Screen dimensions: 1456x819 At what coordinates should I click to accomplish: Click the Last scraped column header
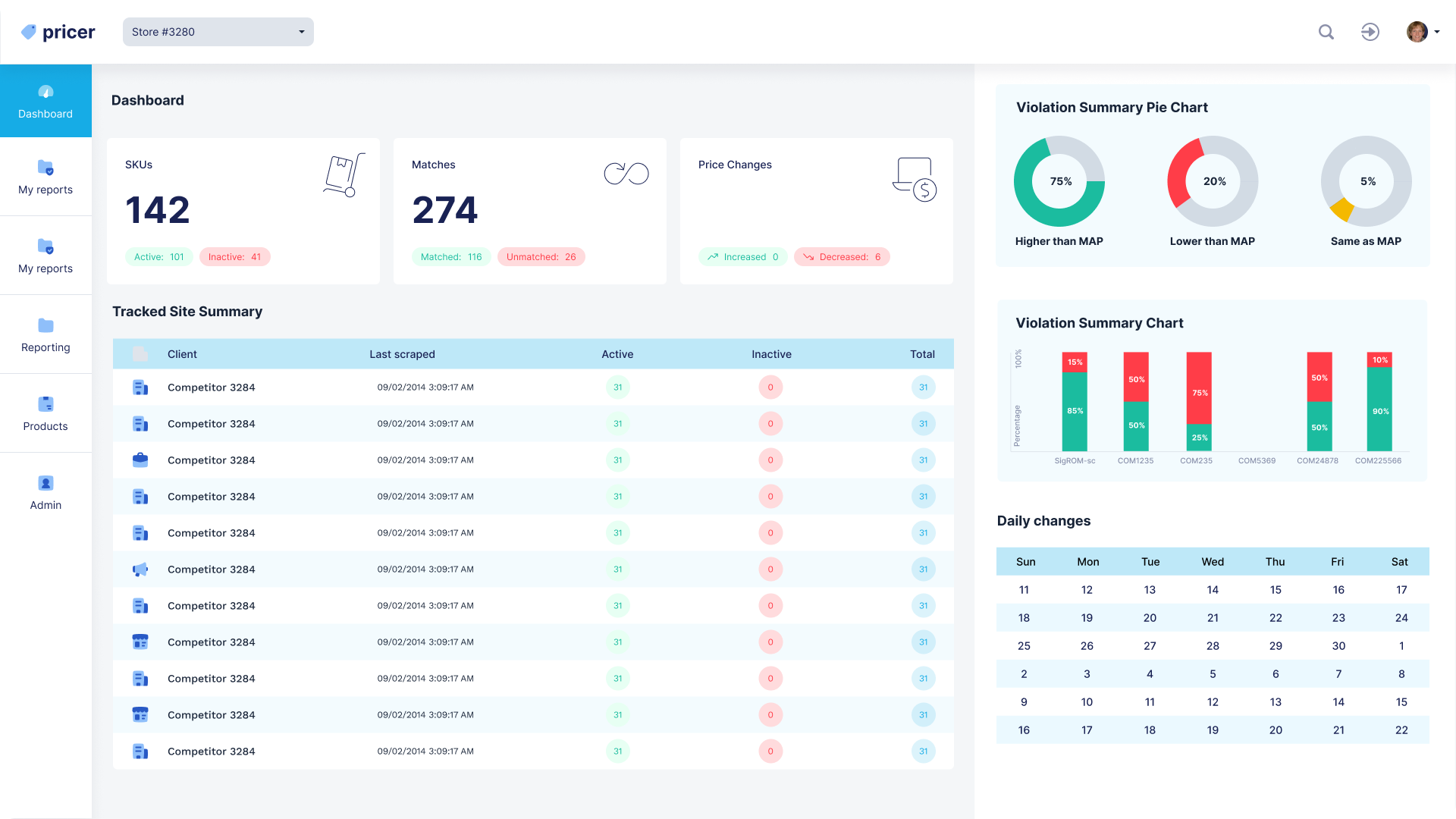point(402,354)
